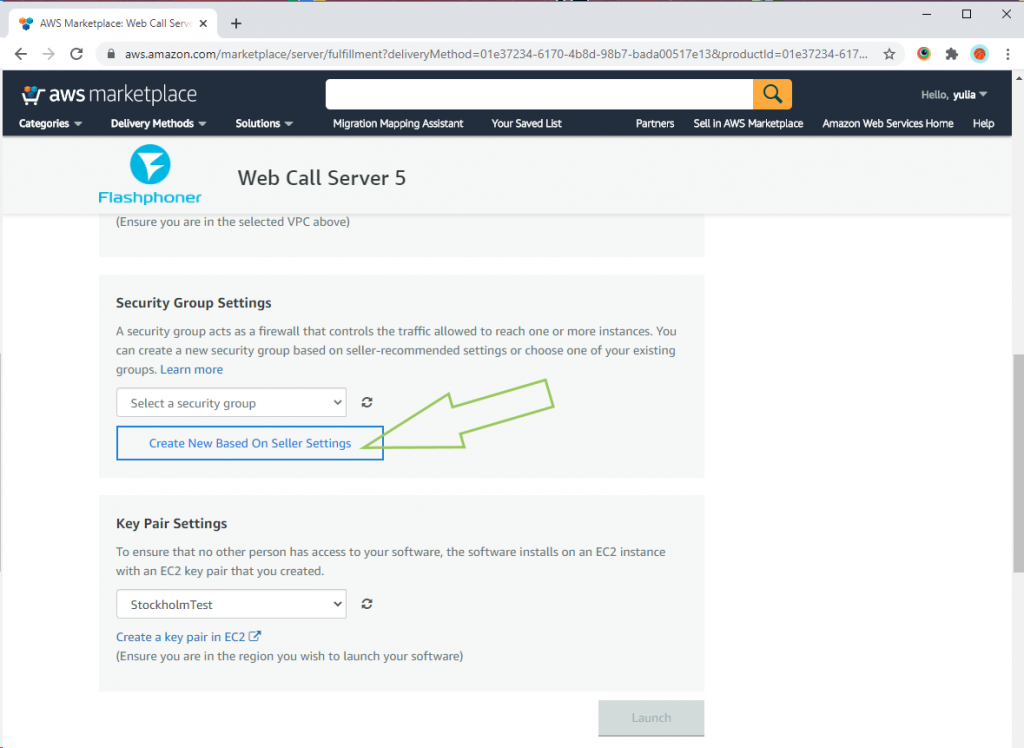Expand the Solutions menu
Image resolution: width=1024 pixels, height=748 pixels.
264,123
